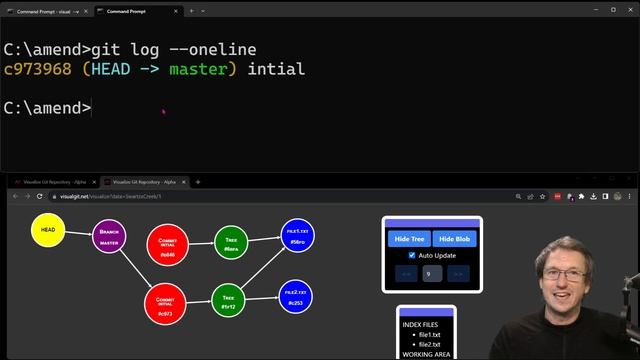
Task: Bookmark this page with star icon
Action: [x=542, y=197]
